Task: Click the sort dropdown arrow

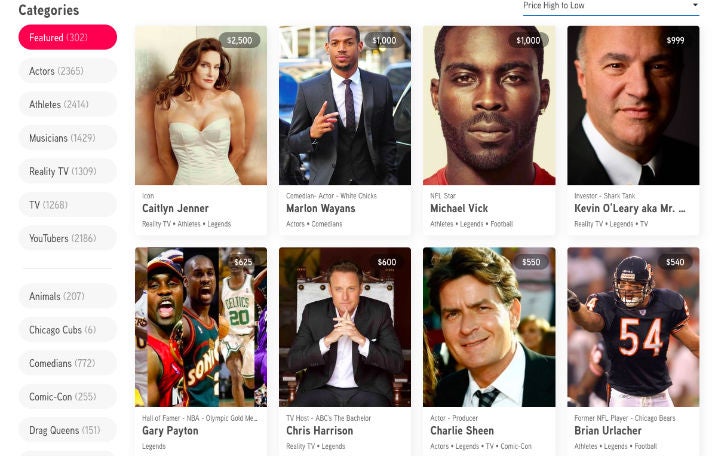Action: coord(695,5)
